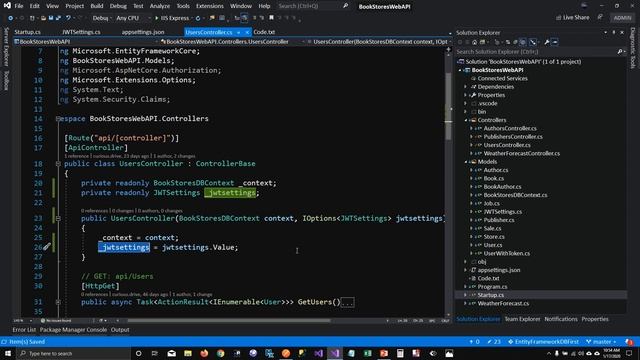640x360 pixels.
Task: Open the Windows Start menu
Action: (x=8, y=353)
